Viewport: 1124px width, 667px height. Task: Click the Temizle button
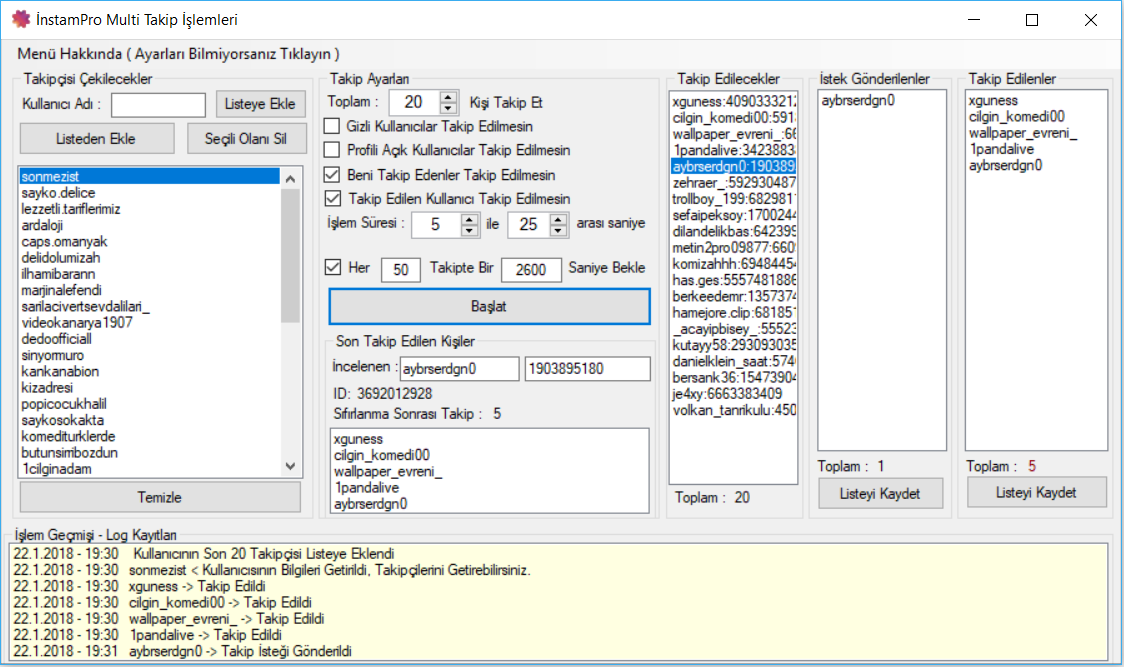160,497
